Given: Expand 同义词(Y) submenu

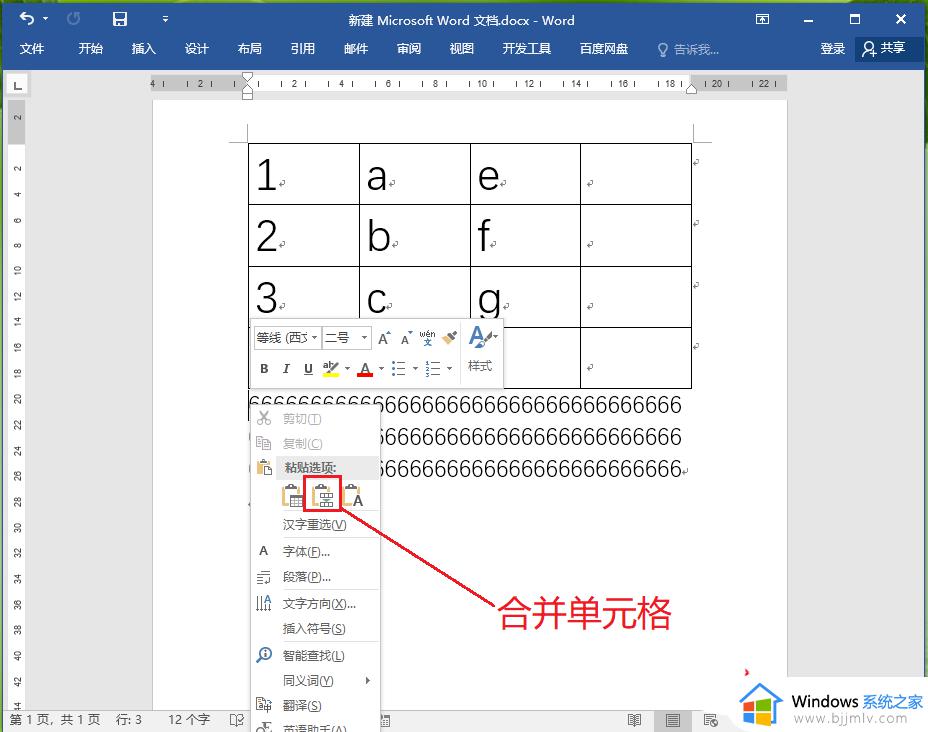Looking at the screenshot, I should tap(314, 681).
